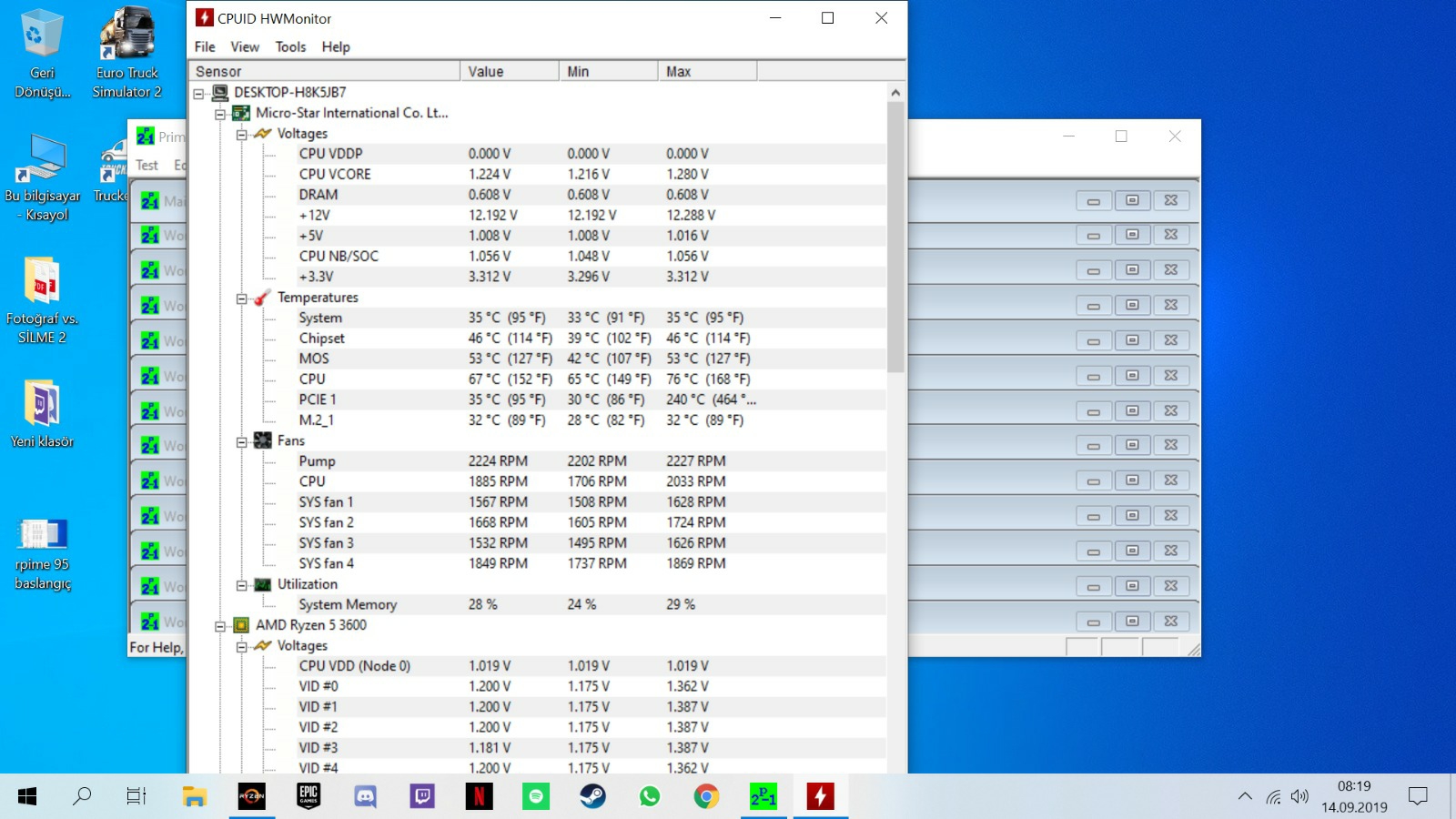Click the thermometer icon beside Temperatures
This screenshot has height=819, width=1456.
click(263, 298)
